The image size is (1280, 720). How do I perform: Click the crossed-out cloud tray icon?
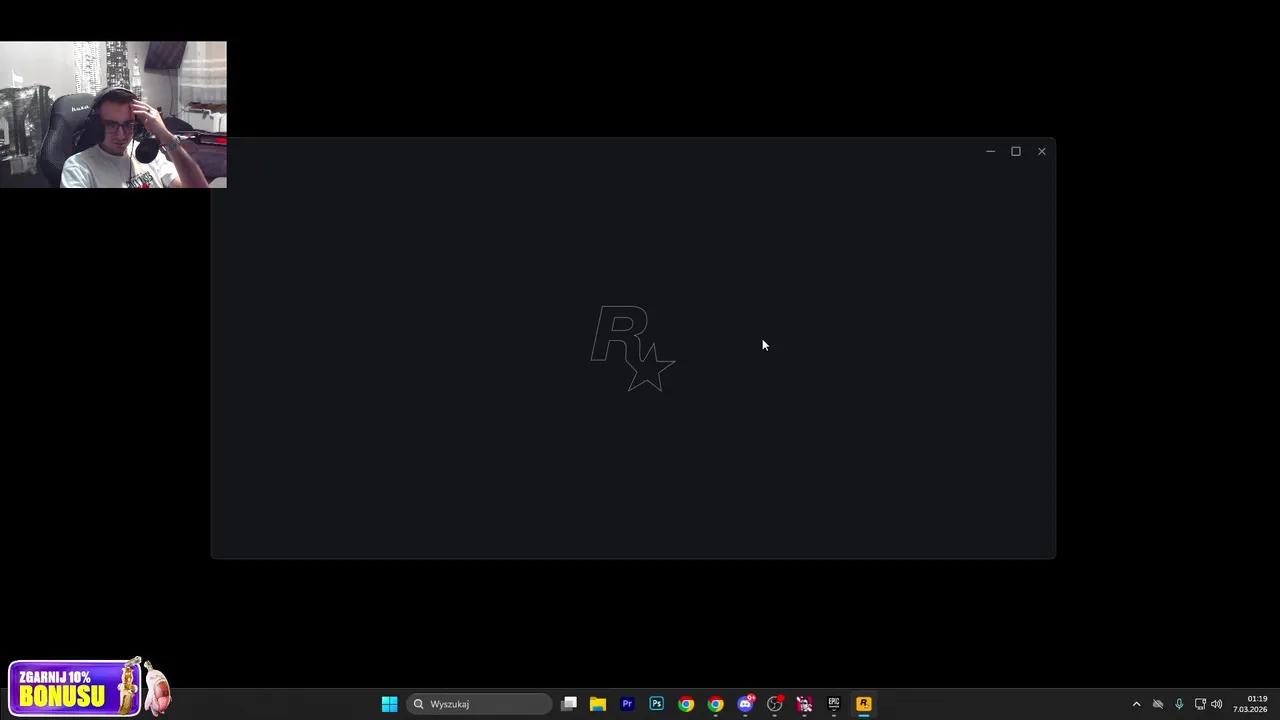coord(1158,704)
